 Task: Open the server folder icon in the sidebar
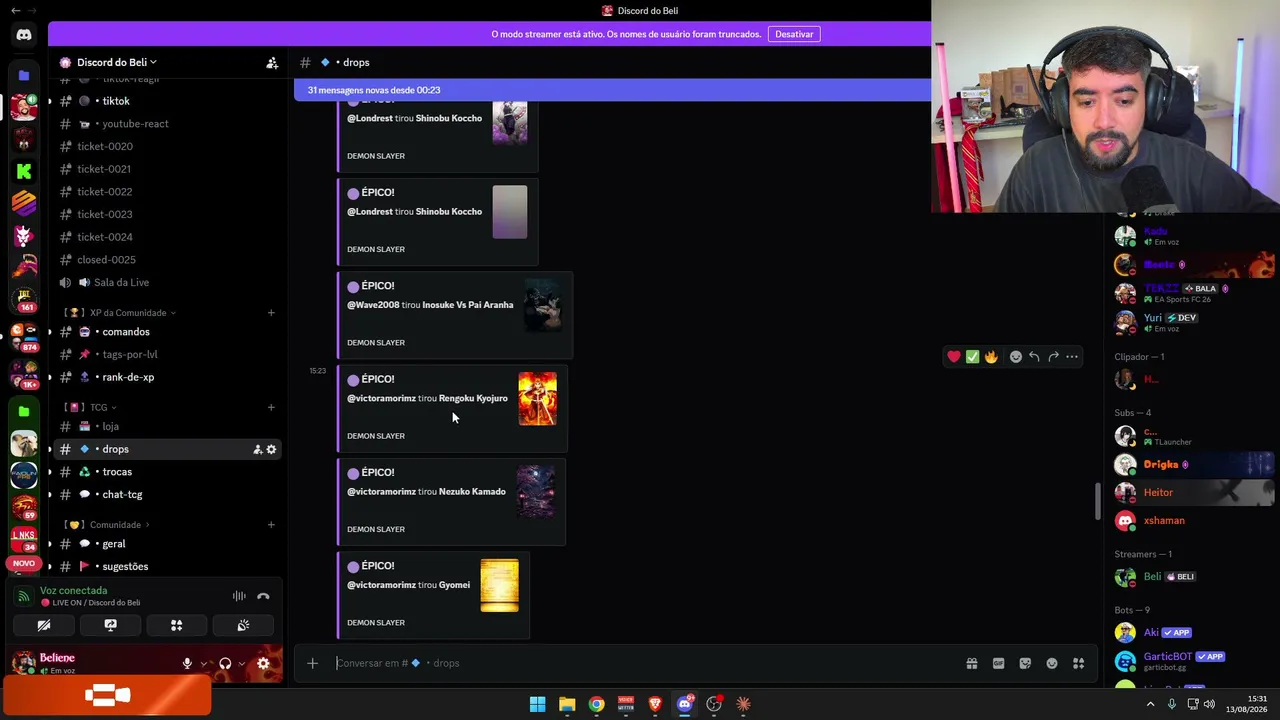(24, 75)
